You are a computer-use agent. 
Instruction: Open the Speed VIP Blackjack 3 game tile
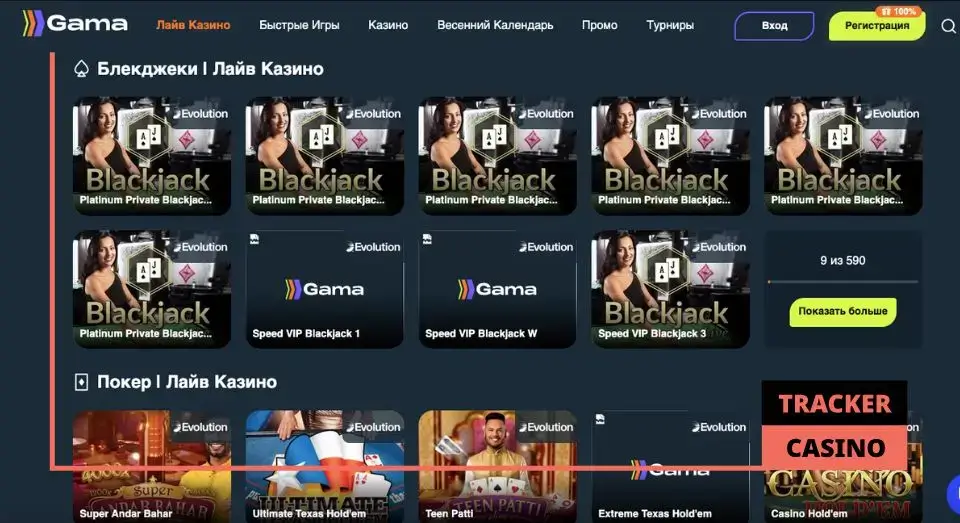point(670,289)
